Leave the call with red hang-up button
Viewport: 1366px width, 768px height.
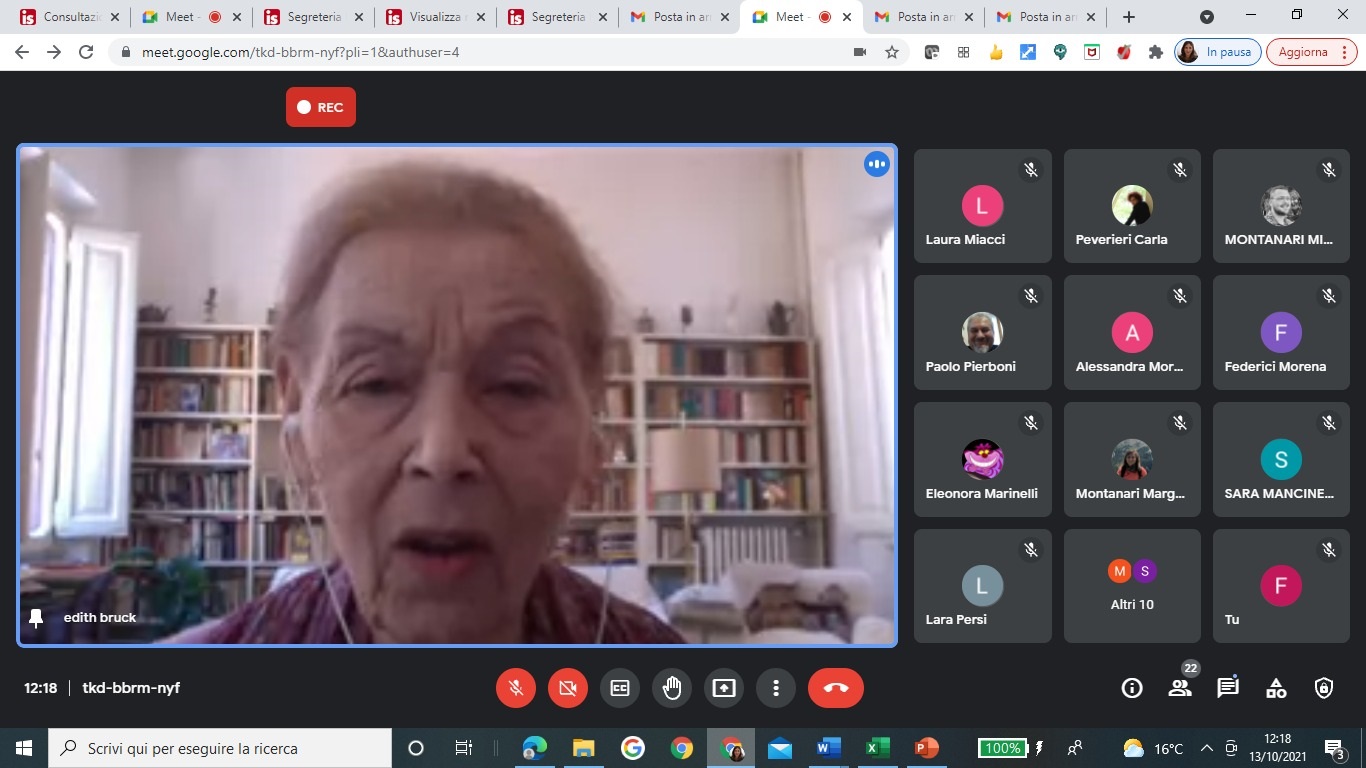click(836, 688)
